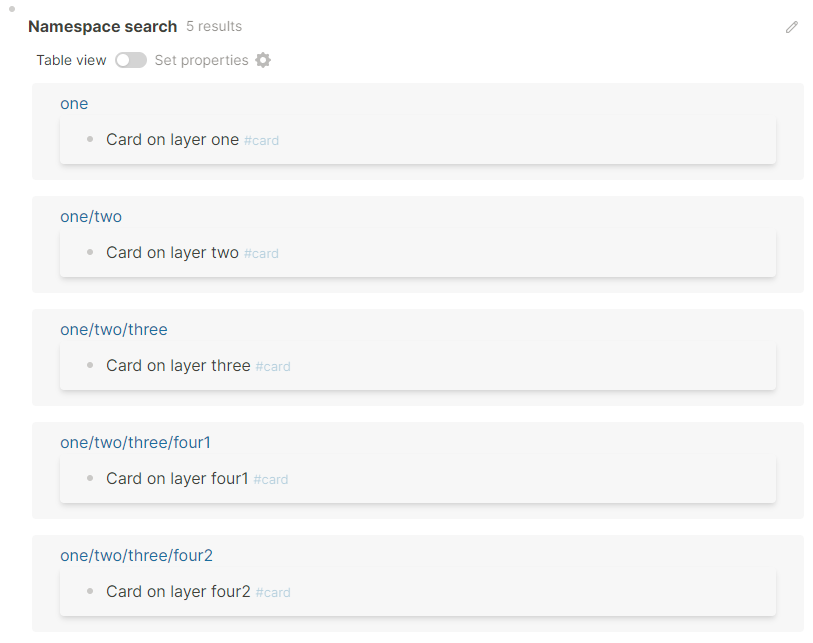
Task: Open the page link one
Action: (x=74, y=103)
